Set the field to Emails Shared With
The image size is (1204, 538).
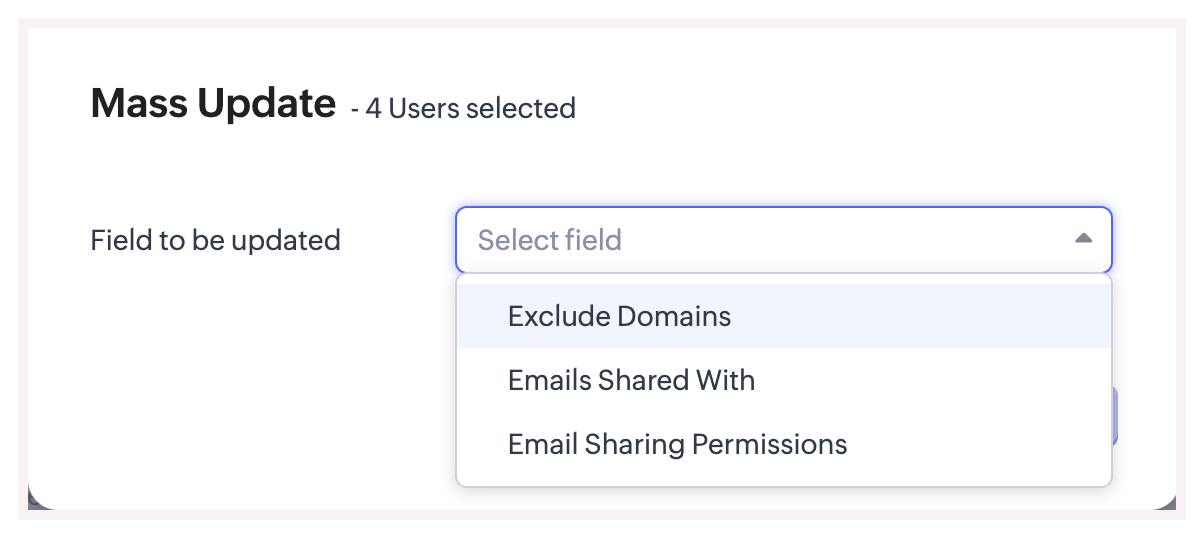click(x=631, y=380)
